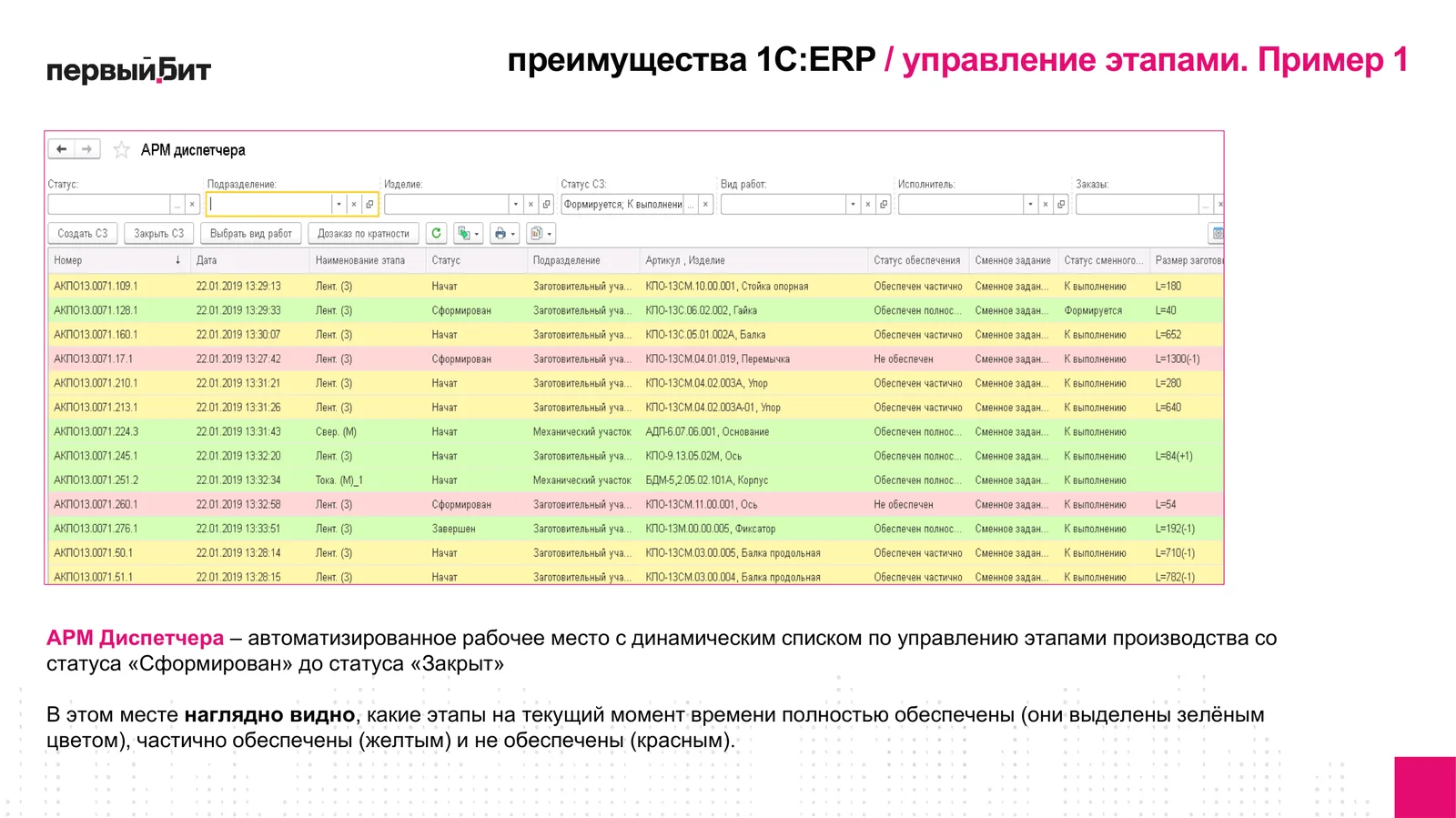The width and height of the screenshot is (1456, 818).
Task: Open the Исполнитель value window icon
Action: click(1061, 205)
